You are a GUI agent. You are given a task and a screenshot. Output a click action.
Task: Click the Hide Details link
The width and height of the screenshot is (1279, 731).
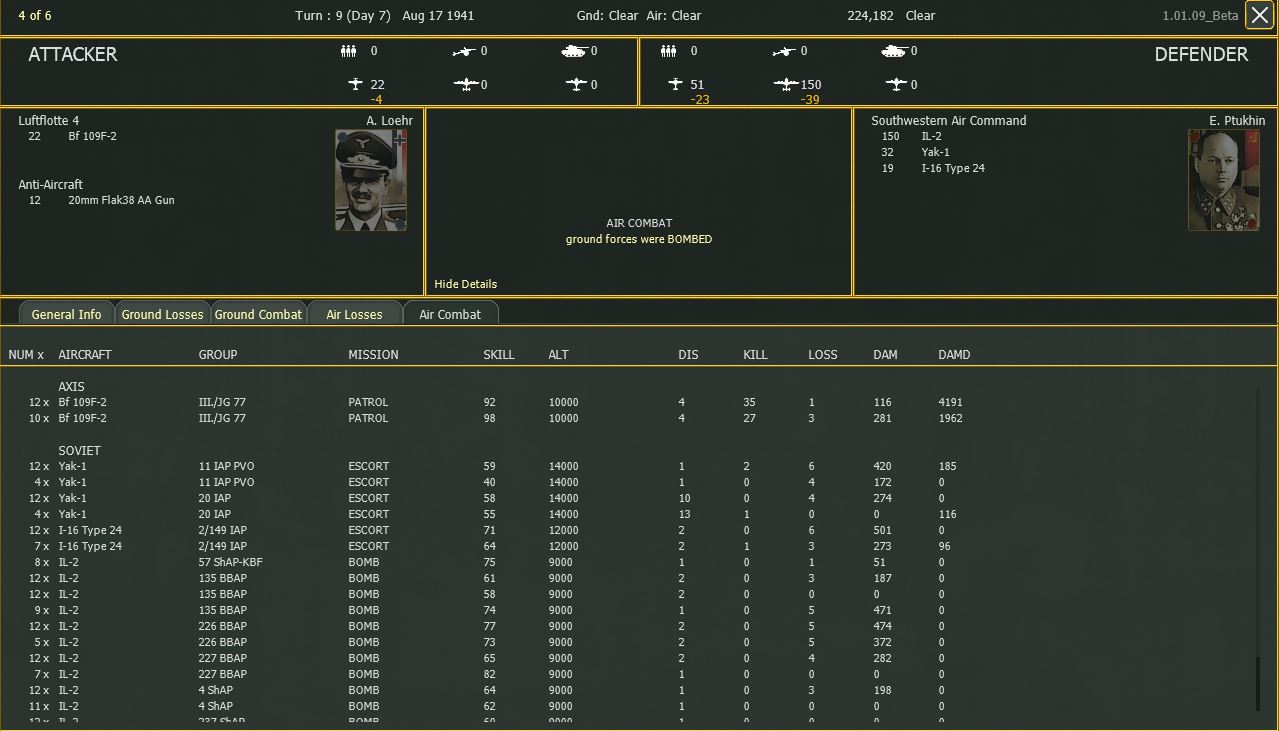click(x=465, y=284)
